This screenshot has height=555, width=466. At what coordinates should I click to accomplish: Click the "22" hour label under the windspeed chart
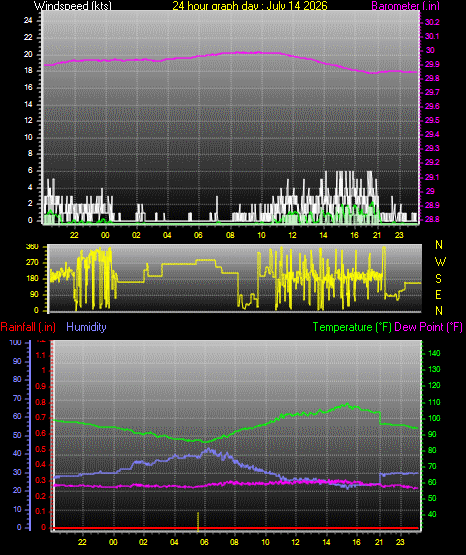pyautogui.click(x=74, y=235)
